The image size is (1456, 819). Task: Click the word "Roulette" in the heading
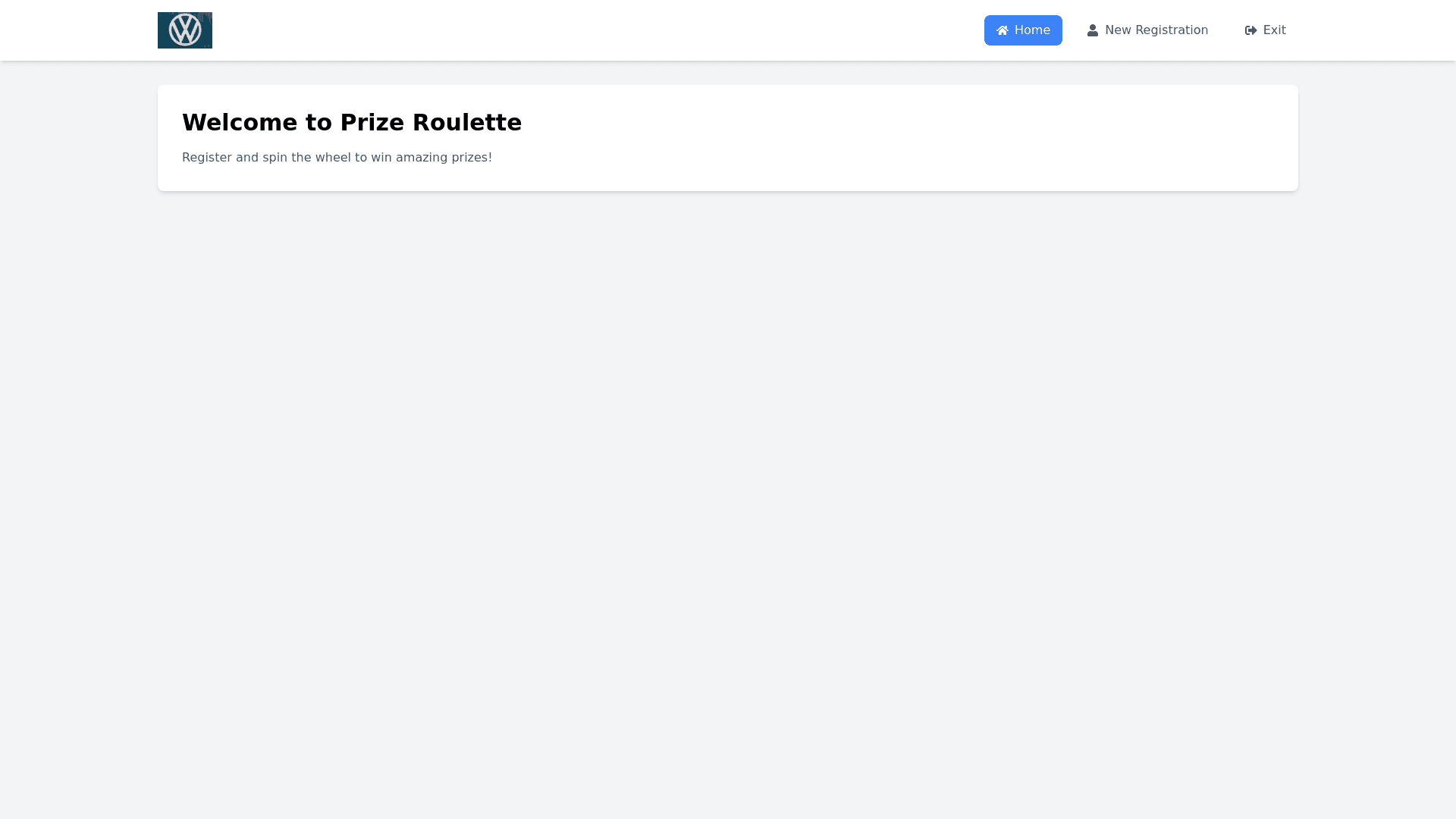pyautogui.click(x=467, y=123)
